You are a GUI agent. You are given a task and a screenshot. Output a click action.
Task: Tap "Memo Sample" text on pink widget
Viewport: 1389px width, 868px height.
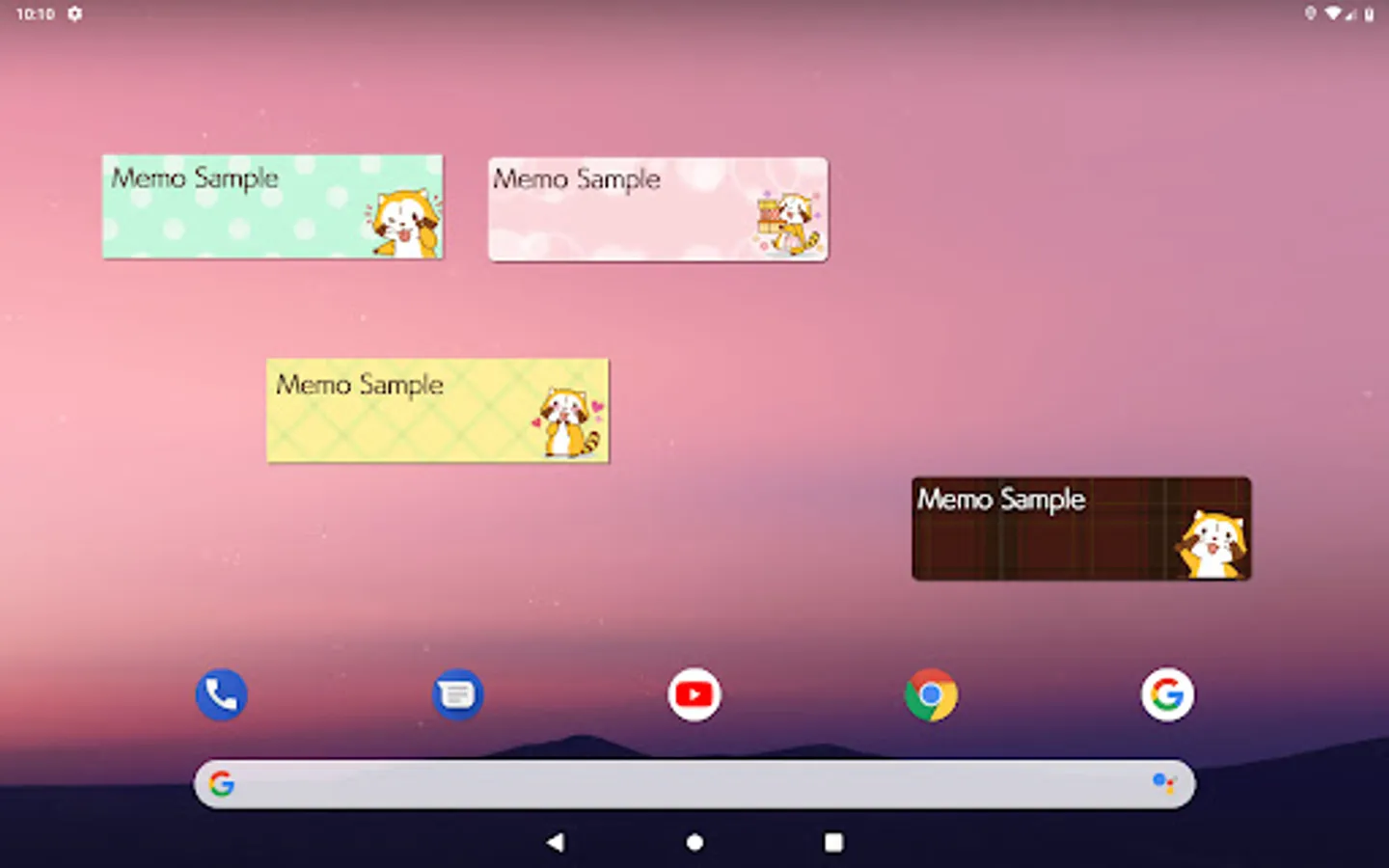tap(577, 179)
